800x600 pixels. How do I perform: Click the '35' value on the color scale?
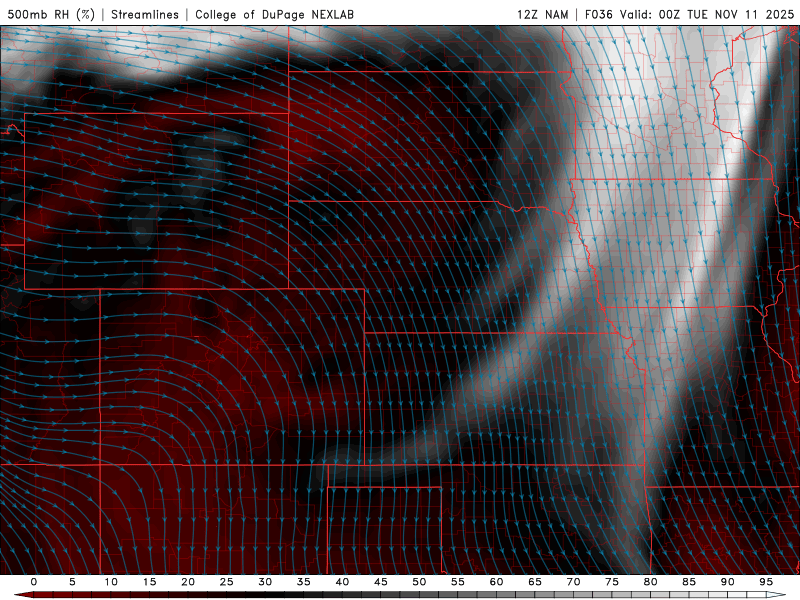(304, 582)
